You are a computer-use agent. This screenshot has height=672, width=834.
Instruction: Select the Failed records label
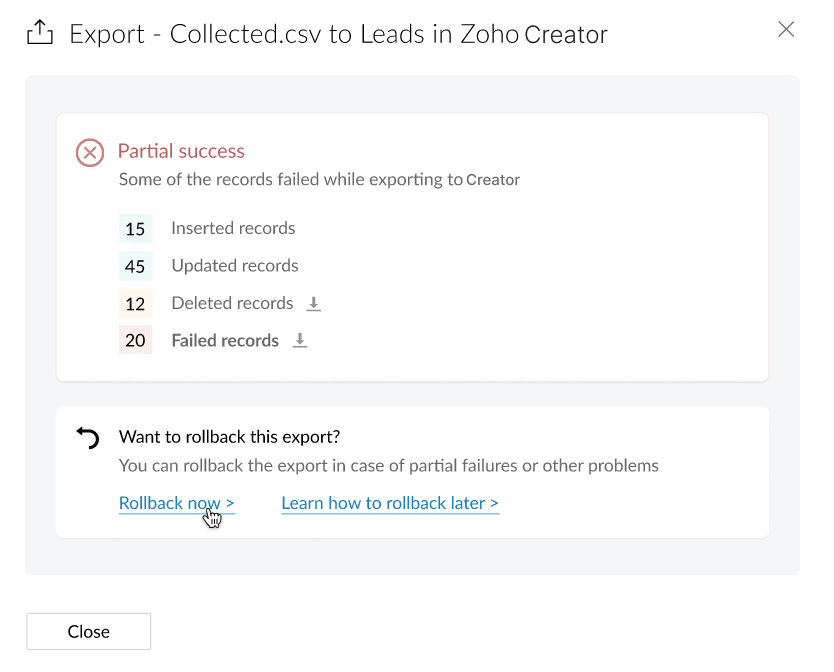tap(225, 341)
